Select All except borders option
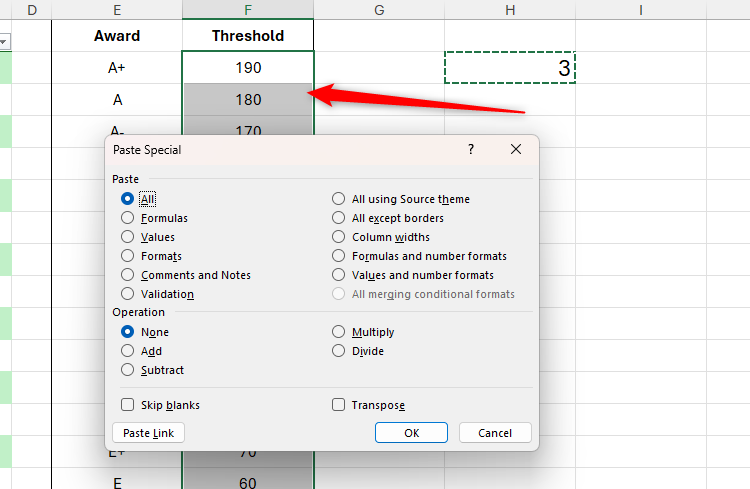This screenshot has width=750, height=489. [x=339, y=218]
